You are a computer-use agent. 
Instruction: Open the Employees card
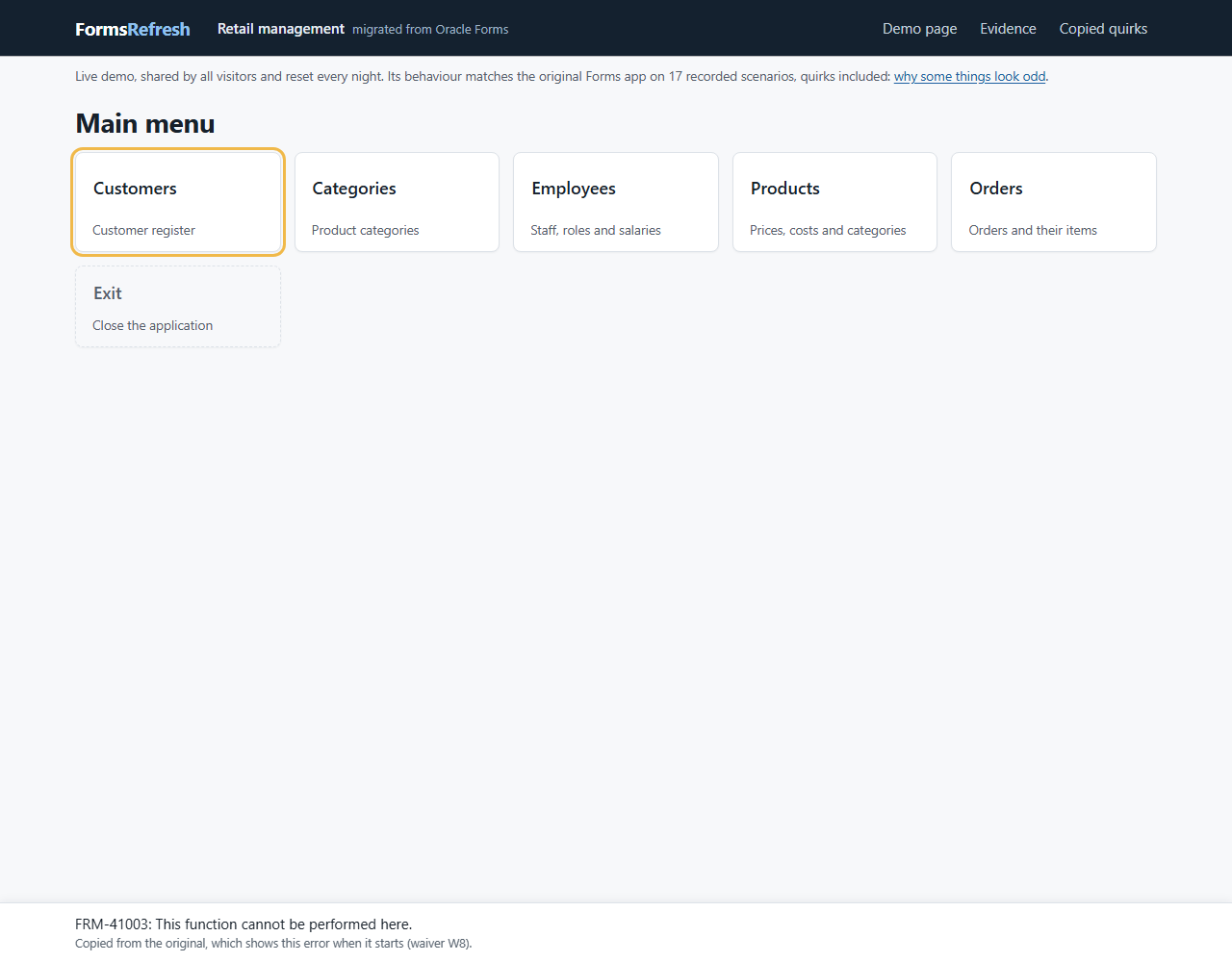pos(616,202)
